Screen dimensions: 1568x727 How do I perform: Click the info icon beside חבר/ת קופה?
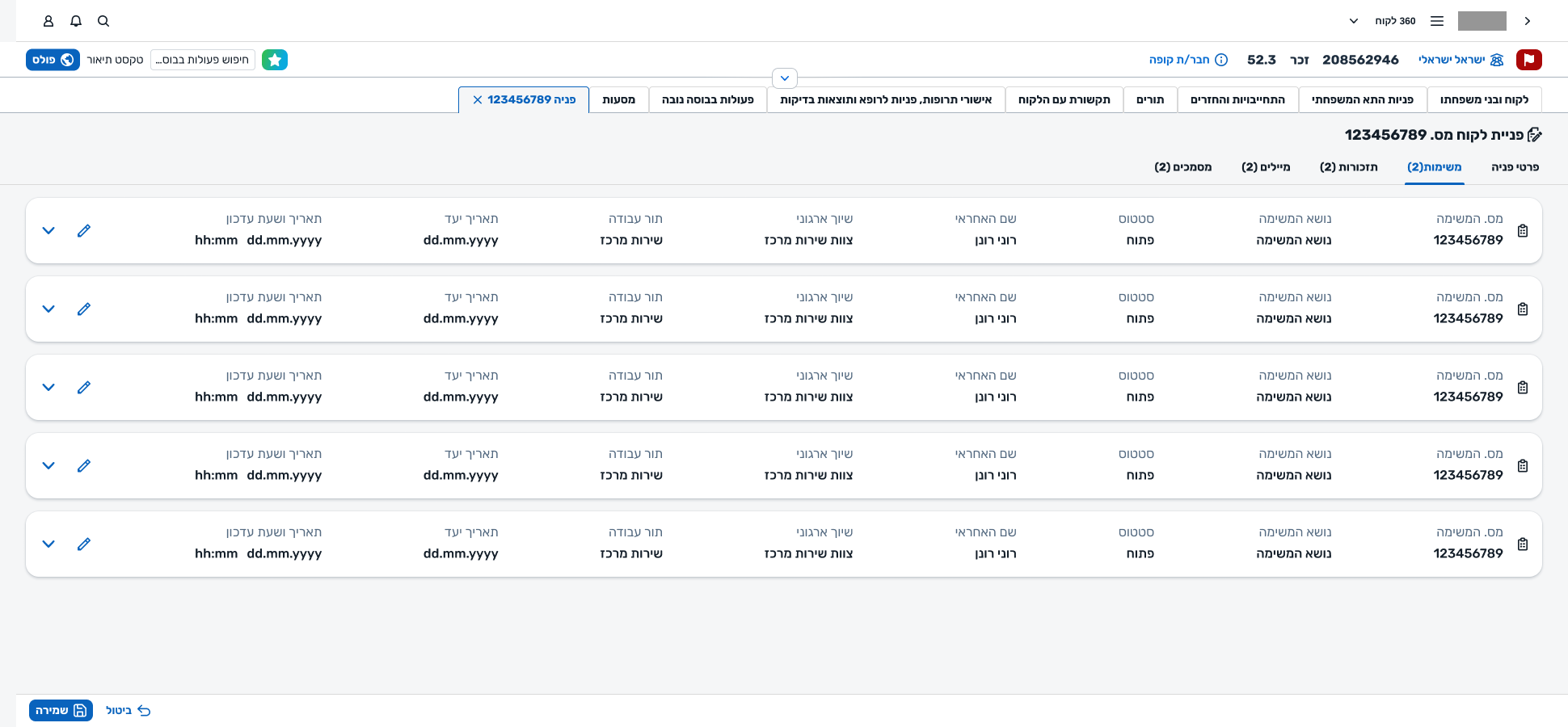[1221, 60]
